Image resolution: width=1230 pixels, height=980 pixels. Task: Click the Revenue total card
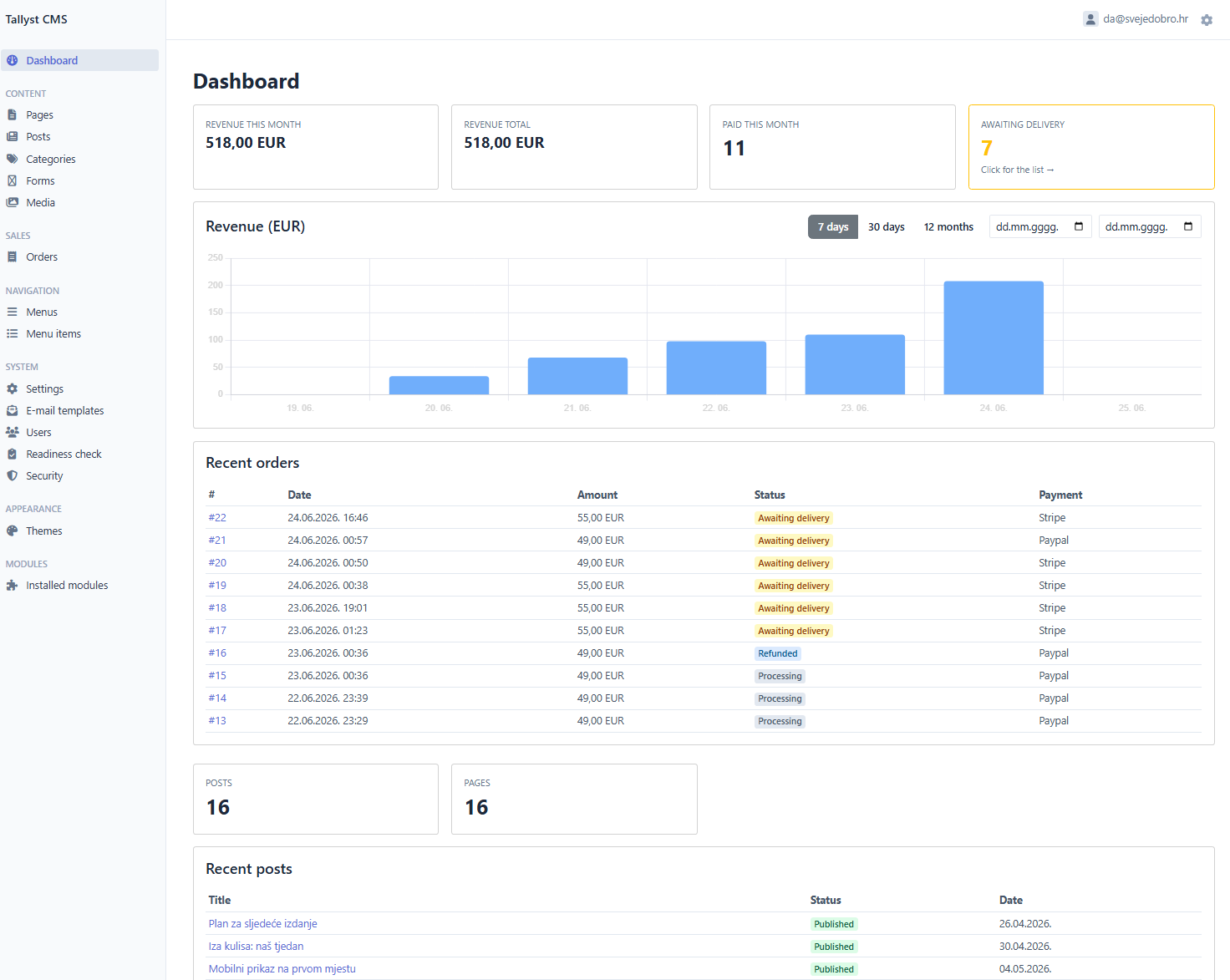[574, 147]
